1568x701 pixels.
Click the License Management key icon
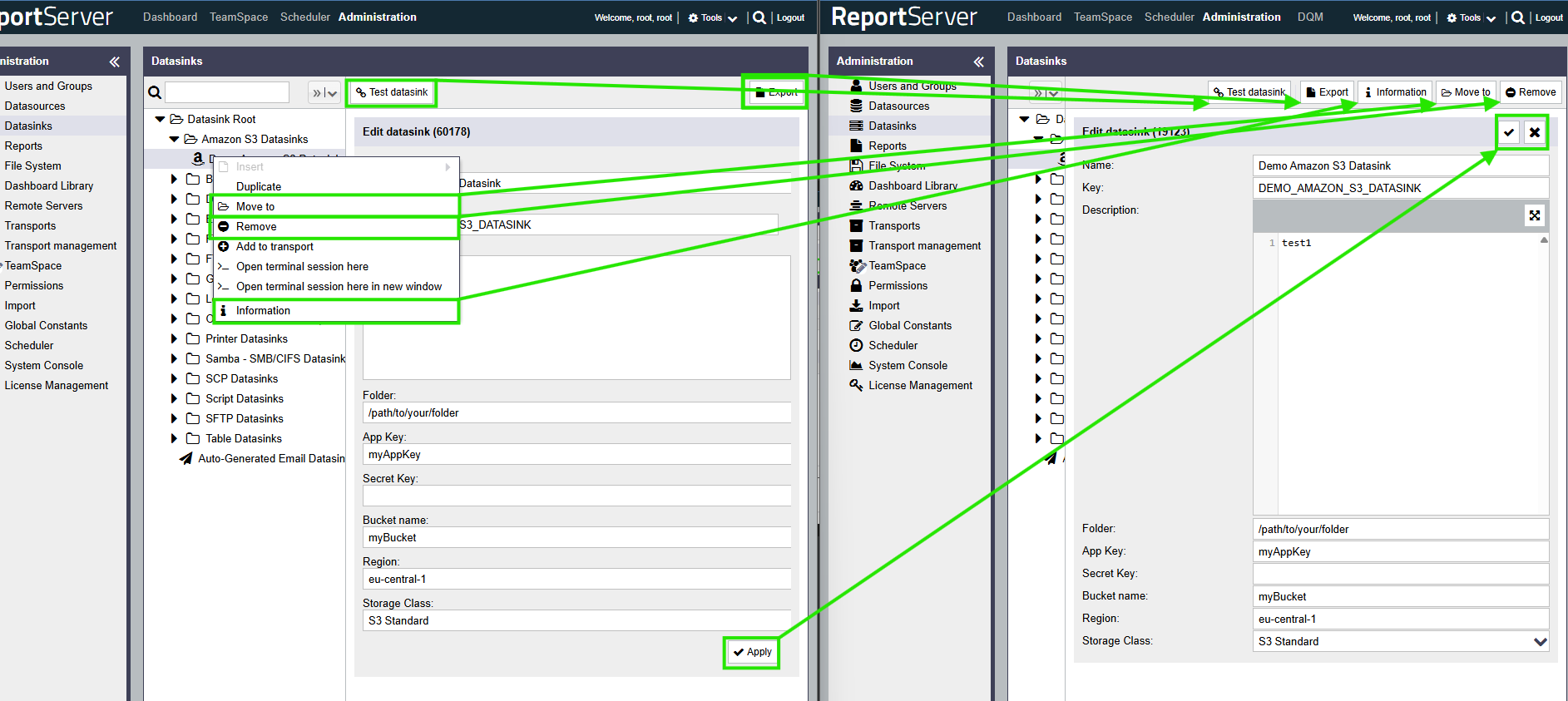856,386
